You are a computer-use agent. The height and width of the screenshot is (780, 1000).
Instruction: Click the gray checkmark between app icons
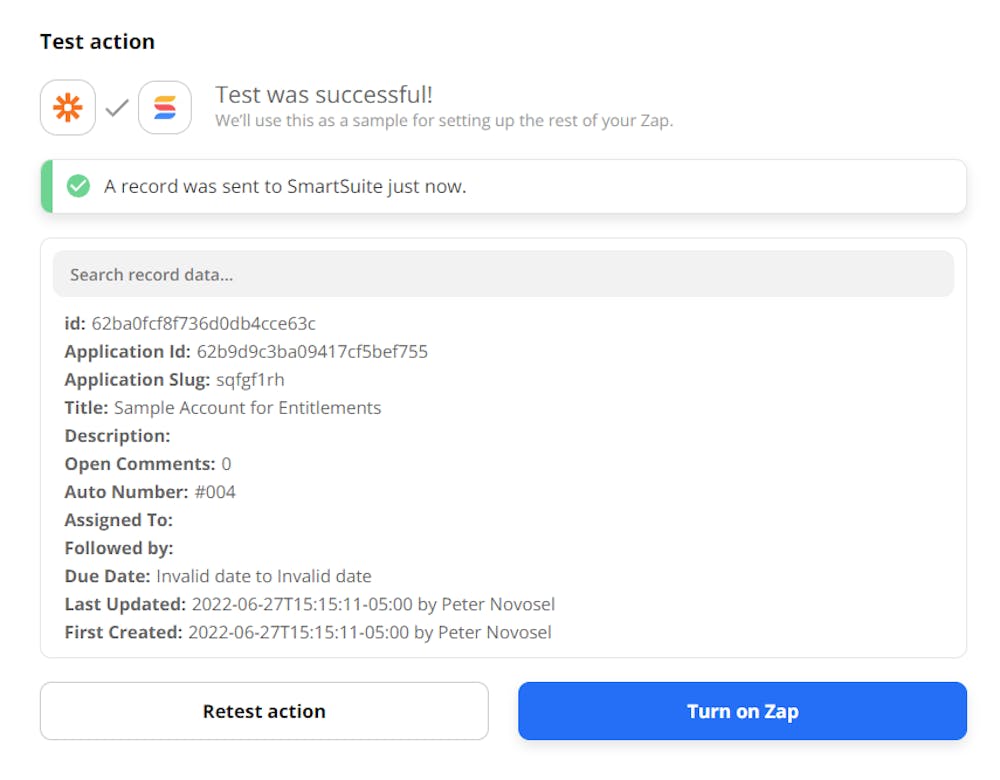pyautogui.click(x=117, y=108)
